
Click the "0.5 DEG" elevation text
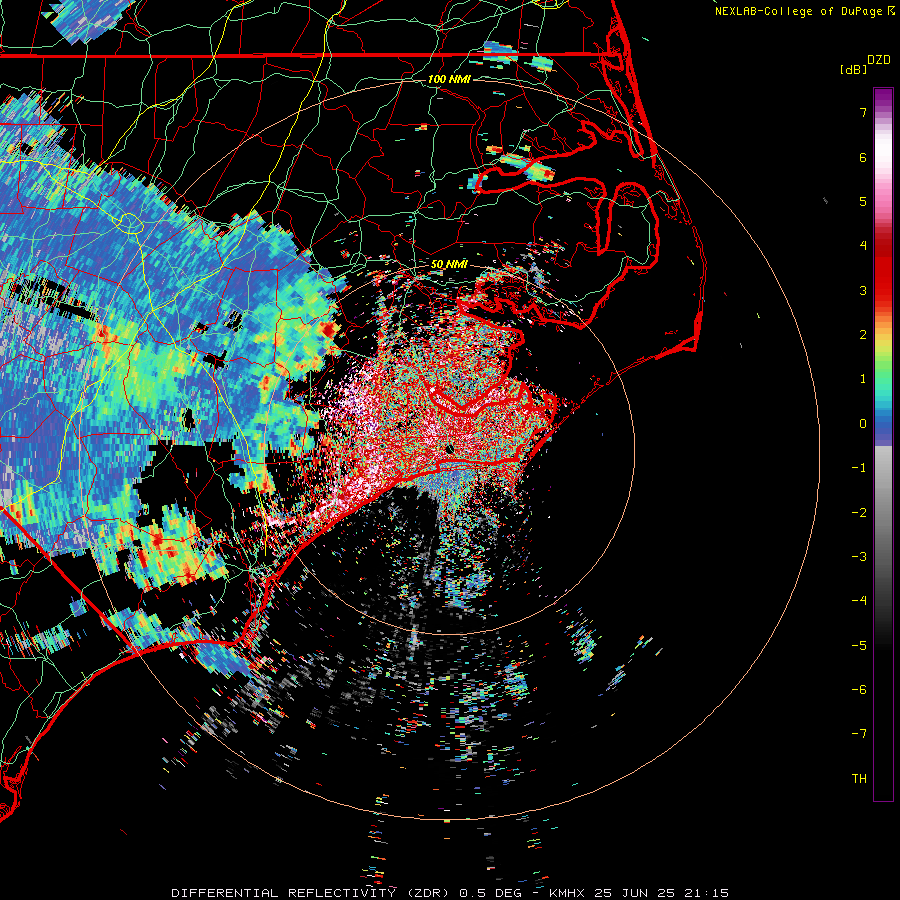point(490,893)
